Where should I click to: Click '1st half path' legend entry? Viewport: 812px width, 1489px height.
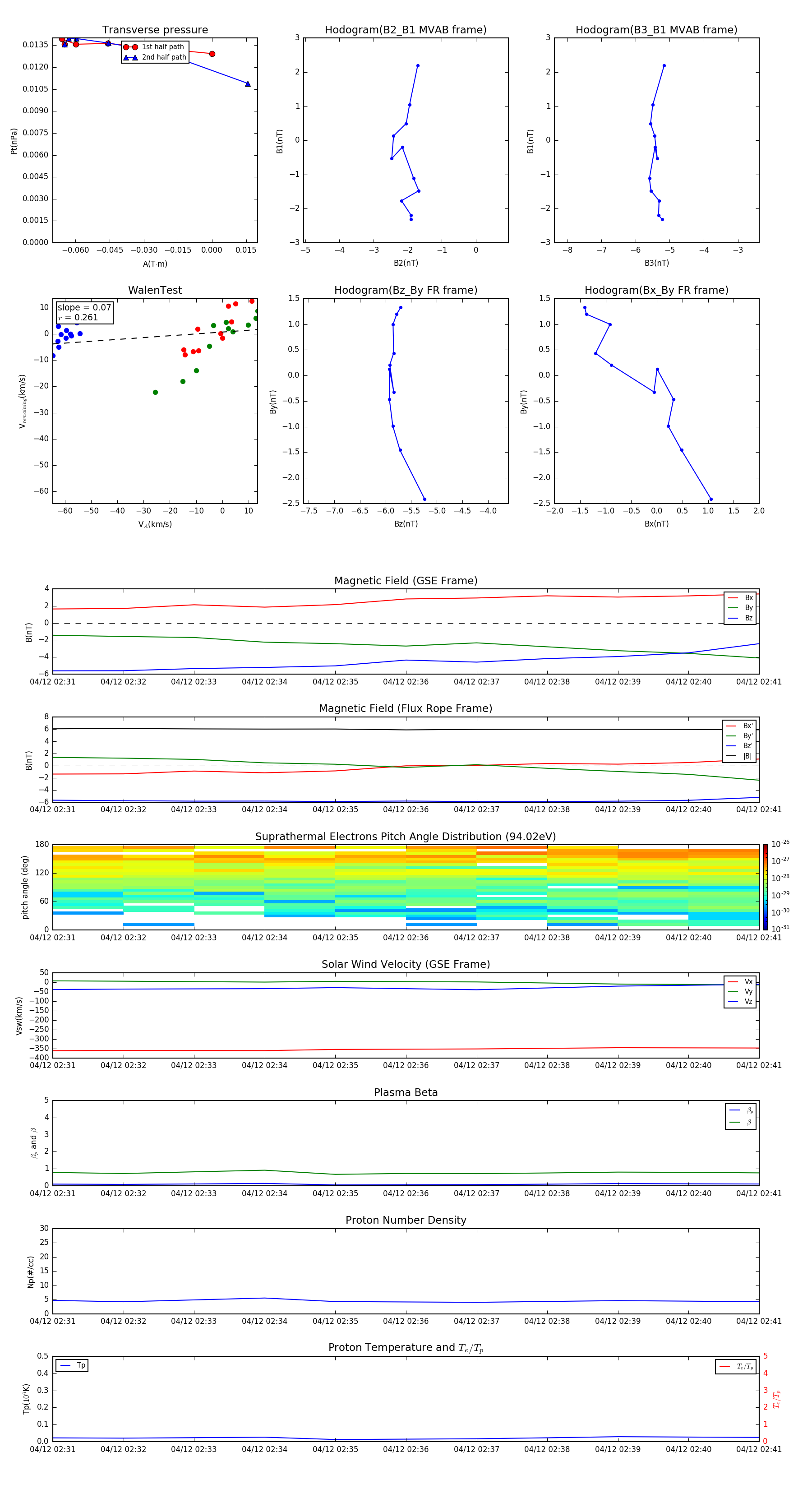(154, 47)
